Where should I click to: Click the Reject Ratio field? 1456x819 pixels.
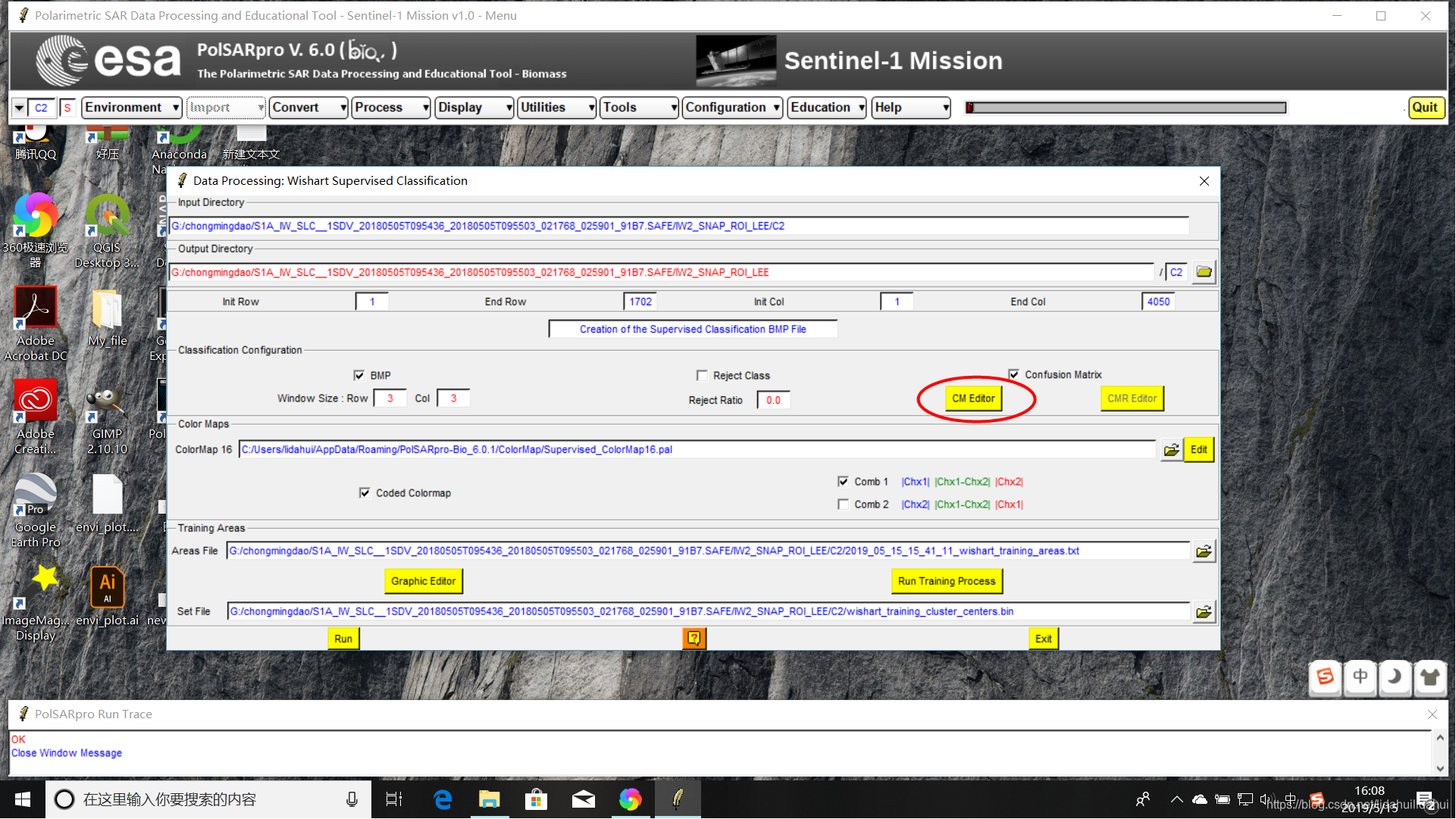click(x=773, y=401)
